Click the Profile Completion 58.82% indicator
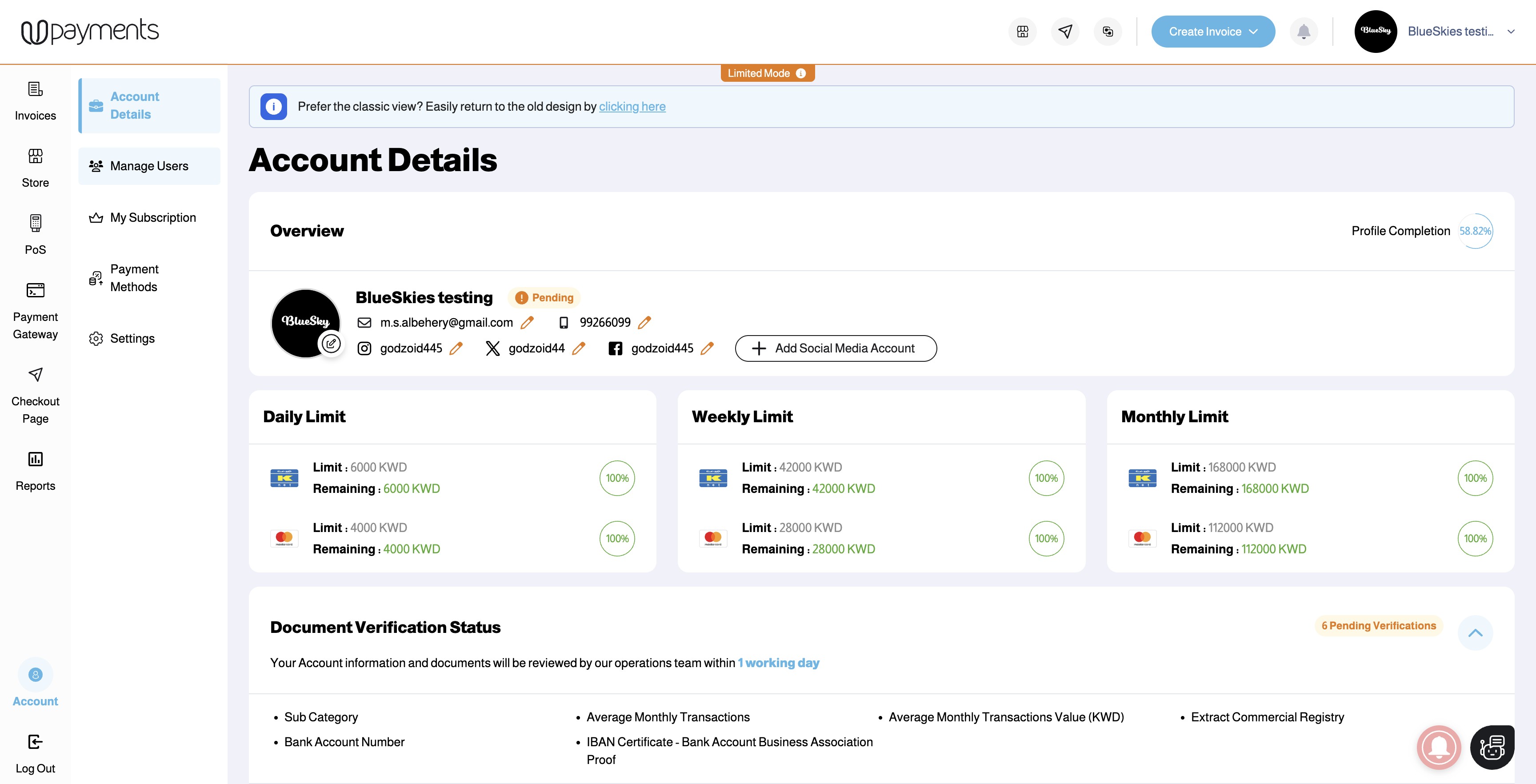The width and height of the screenshot is (1536, 784). (1475, 231)
